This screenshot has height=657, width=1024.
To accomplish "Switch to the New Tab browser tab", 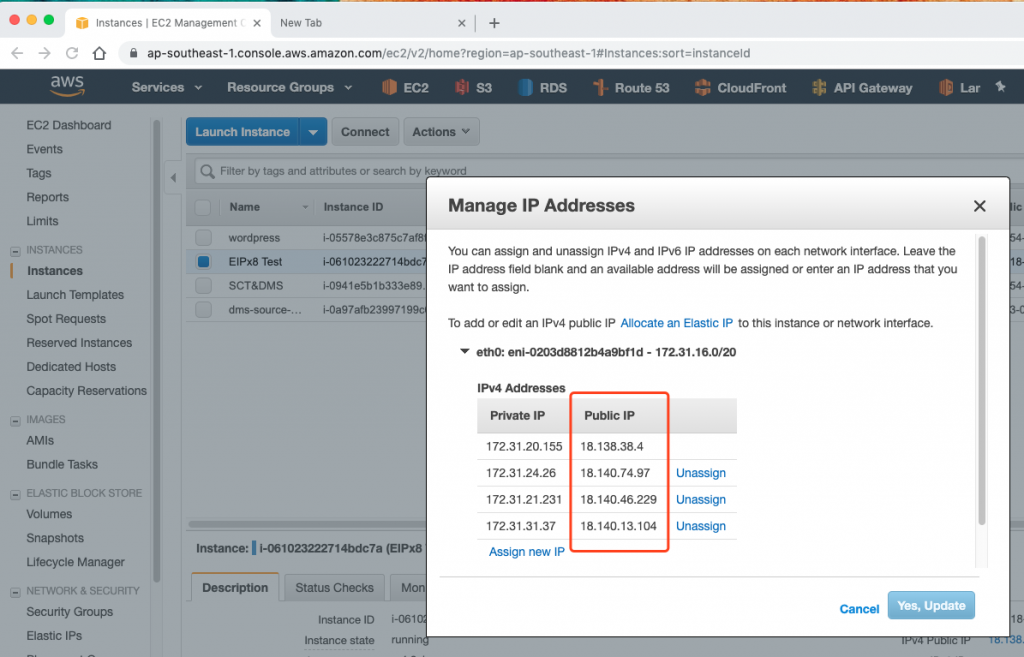I will 370,23.
